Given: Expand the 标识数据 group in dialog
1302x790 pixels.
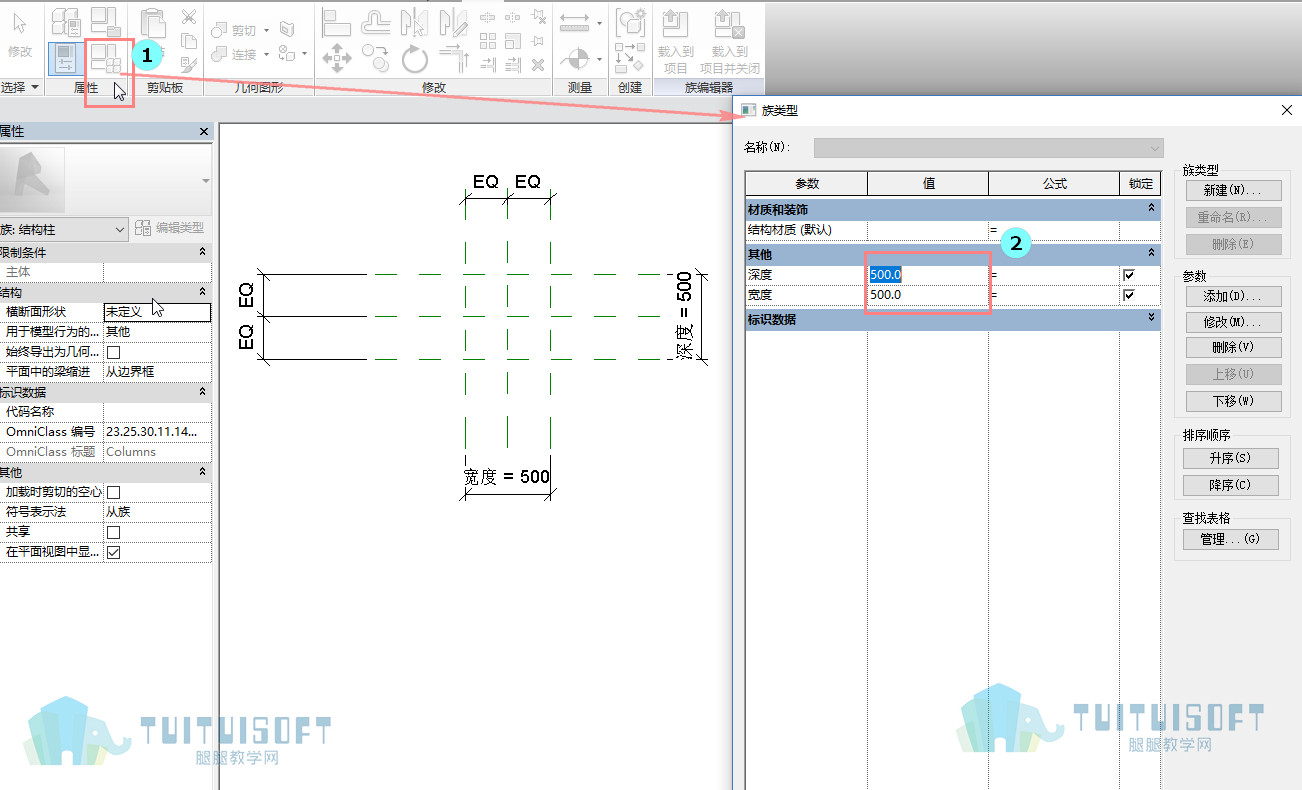Looking at the screenshot, I should [x=1152, y=319].
